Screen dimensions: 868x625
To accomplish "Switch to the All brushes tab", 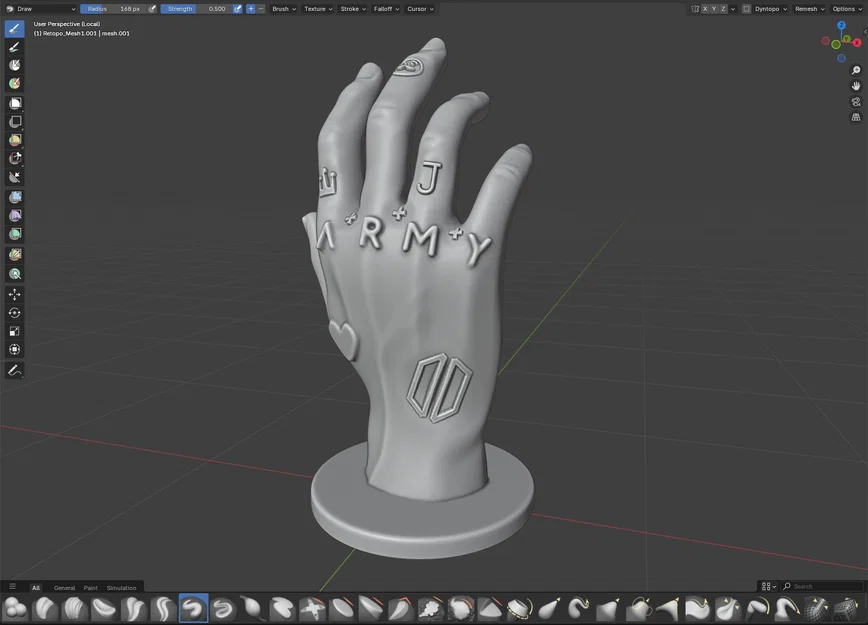I will pos(36,588).
